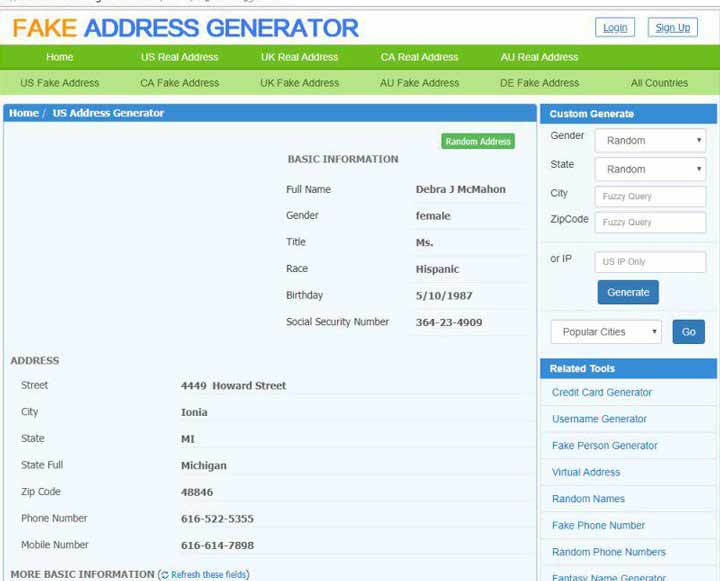Go to US Real Address
The height and width of the screenshot is (581, 720).
tap(180, 57)
